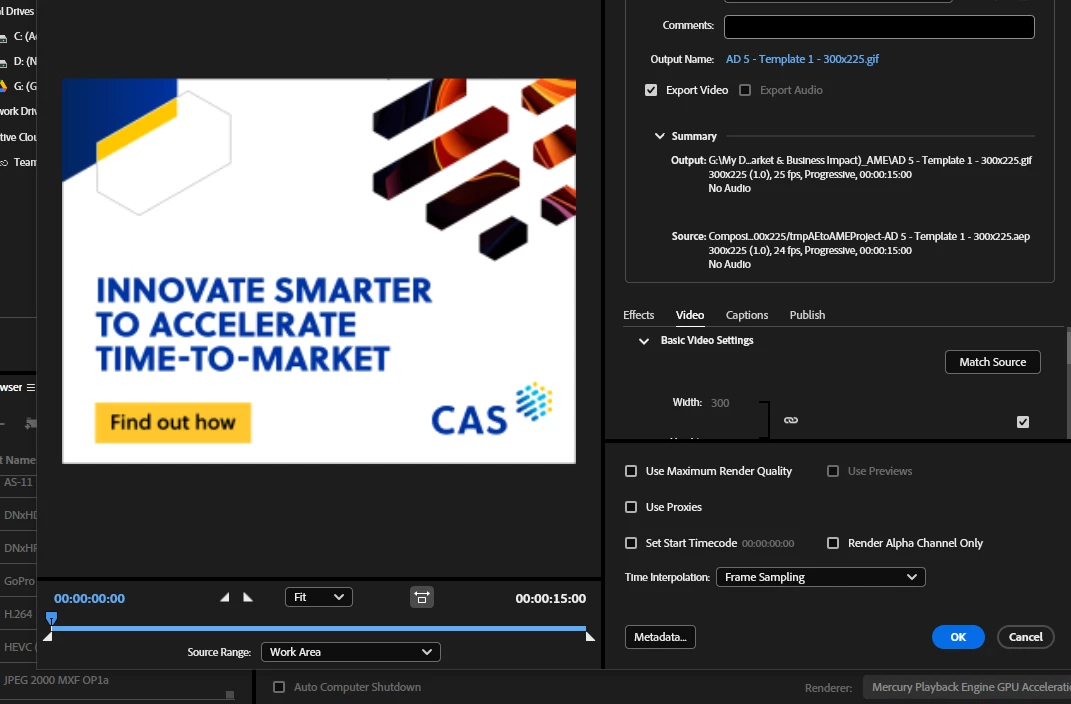1071x704 pixels.
Task: Click the Set In Point triangle icon
Action: (225, 597)
